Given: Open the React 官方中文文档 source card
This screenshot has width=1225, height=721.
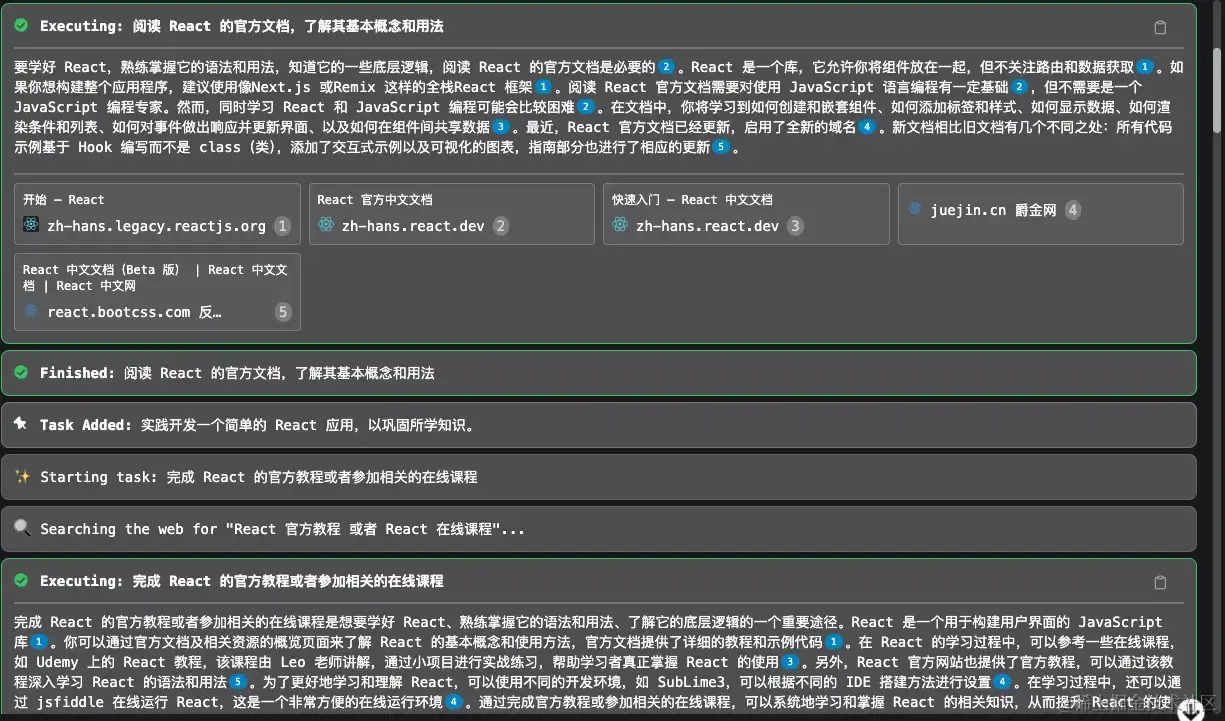Looking at the screenshot, I should (x=452, y=214).
